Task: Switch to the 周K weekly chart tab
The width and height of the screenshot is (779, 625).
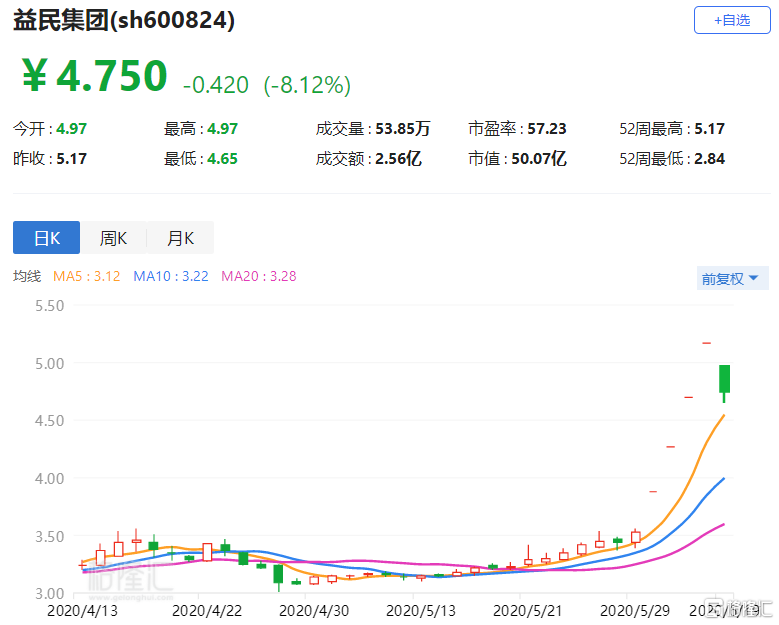Action: coord(113,238)
